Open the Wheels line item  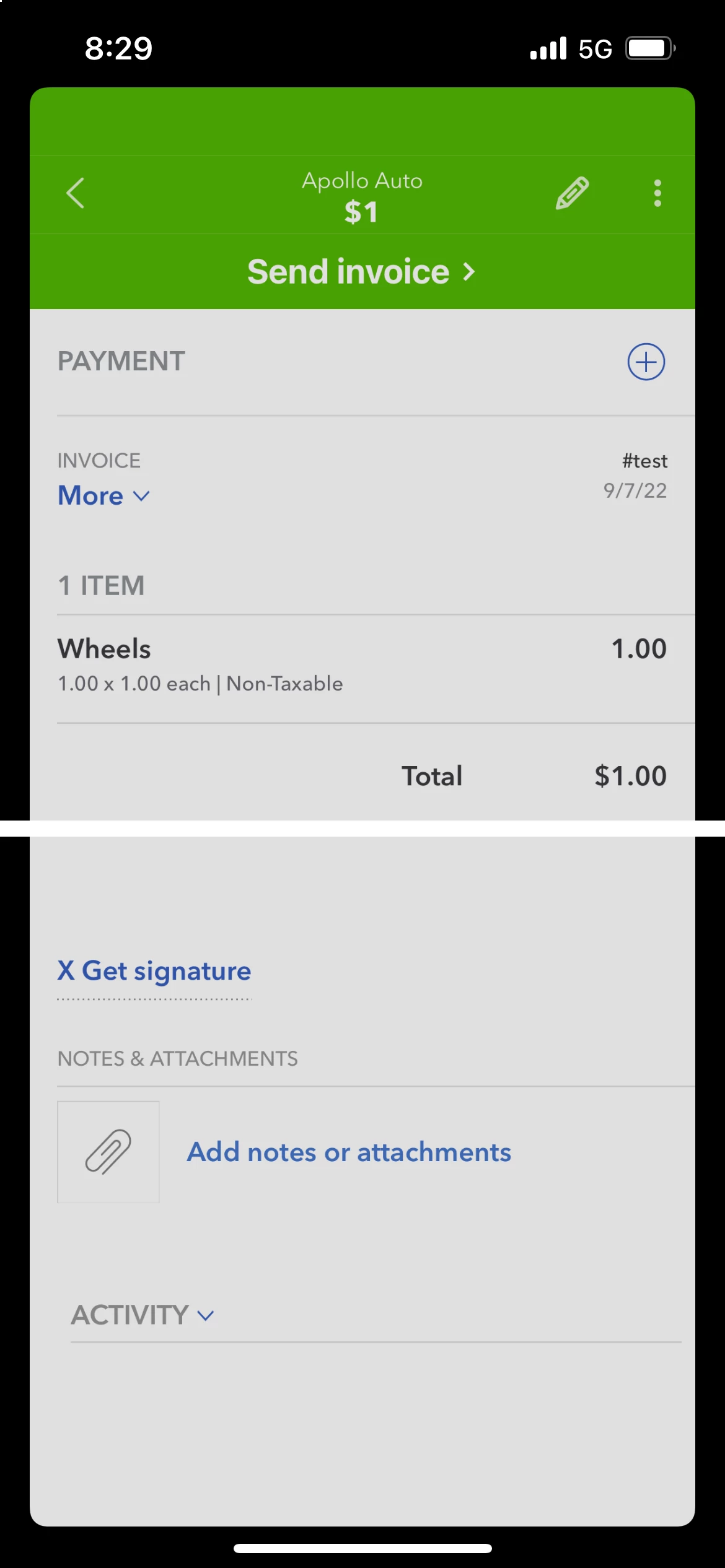[x=362, y=666]
